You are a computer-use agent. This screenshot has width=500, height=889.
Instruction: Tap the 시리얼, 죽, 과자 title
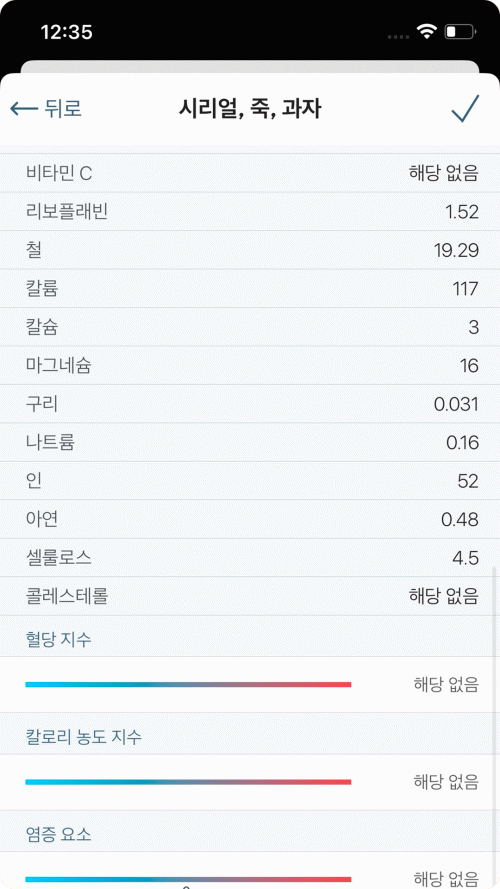250,108
